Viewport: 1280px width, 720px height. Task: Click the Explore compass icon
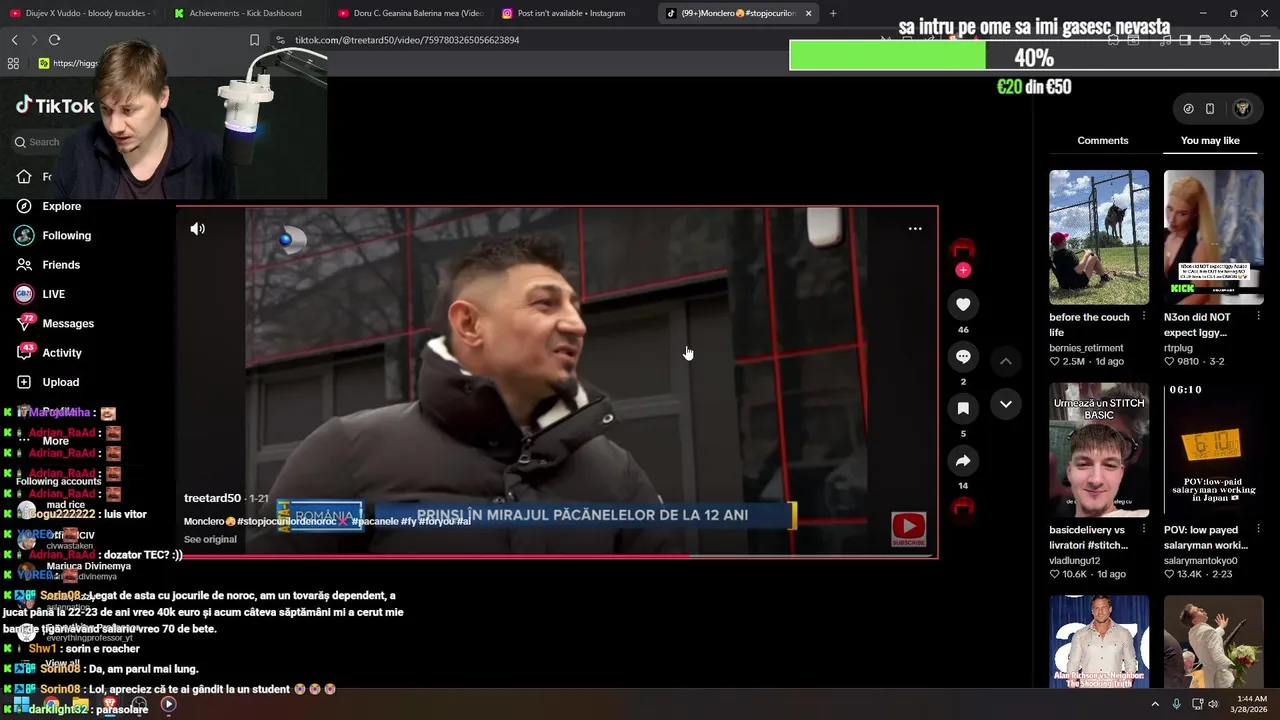point(24,206)
